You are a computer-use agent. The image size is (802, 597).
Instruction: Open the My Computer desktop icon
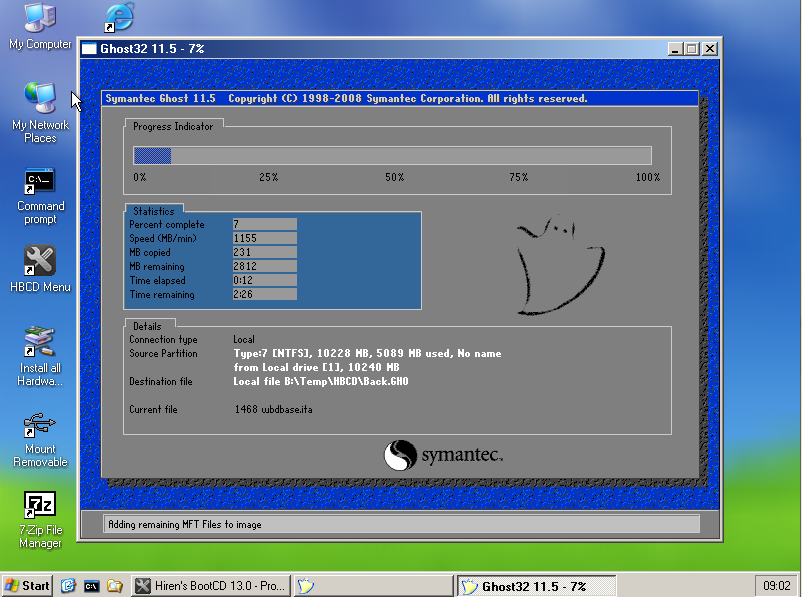[40, 26]
